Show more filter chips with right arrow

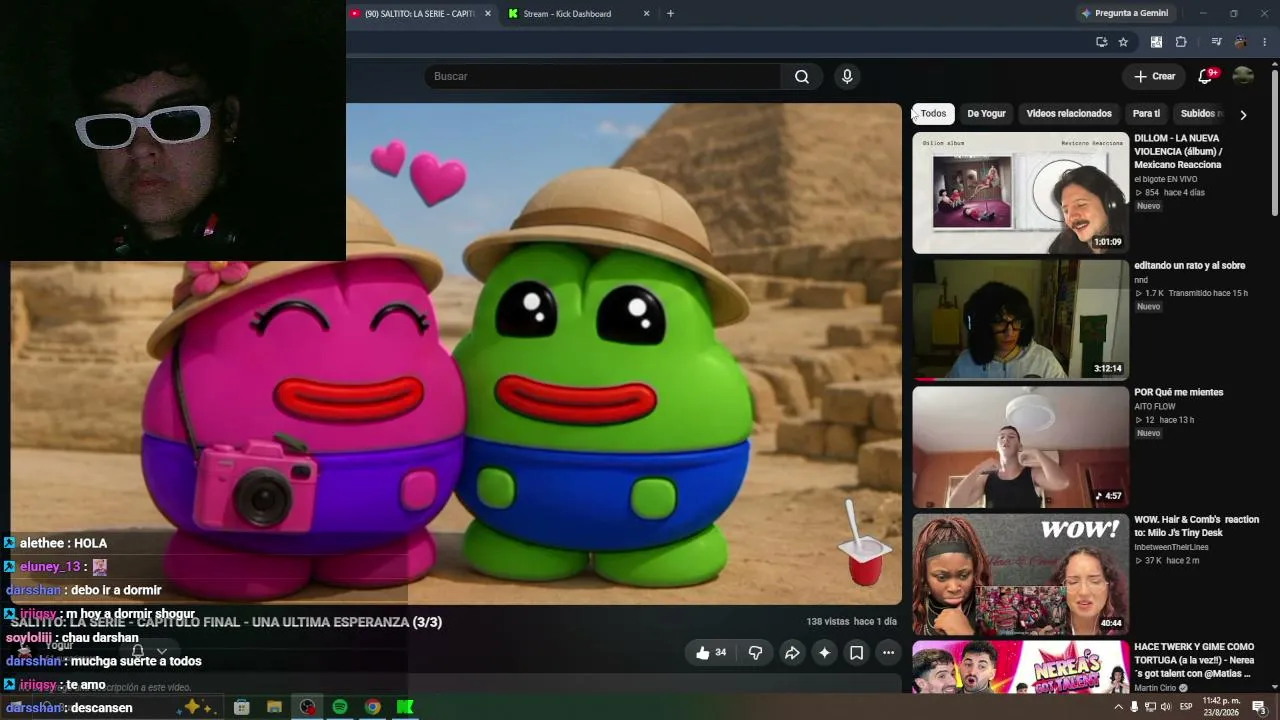(x=1243, y=115)
